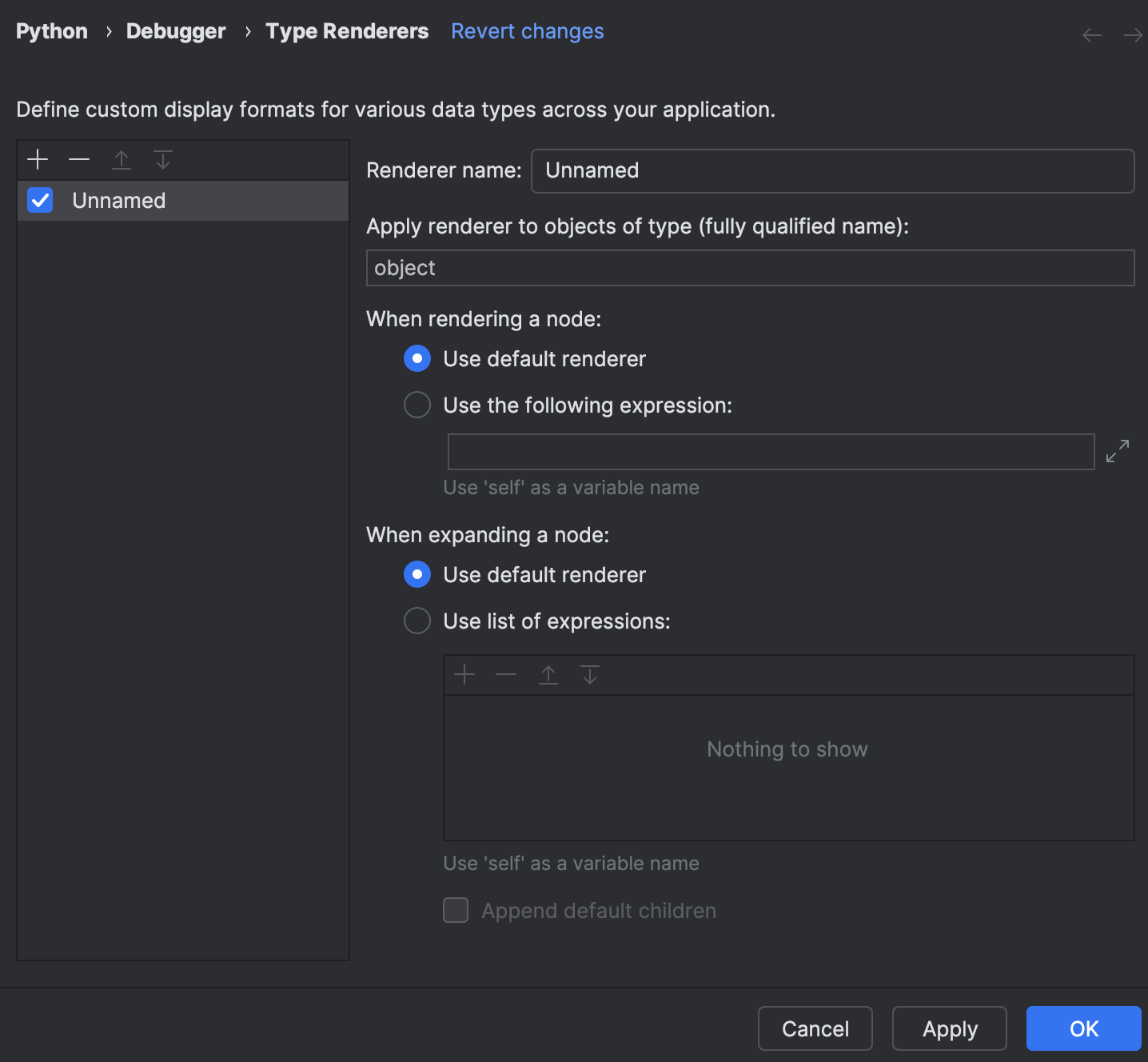Select 'Use list of expressions' radio button
The image size is (1148, 1062).
coord(417,621)
